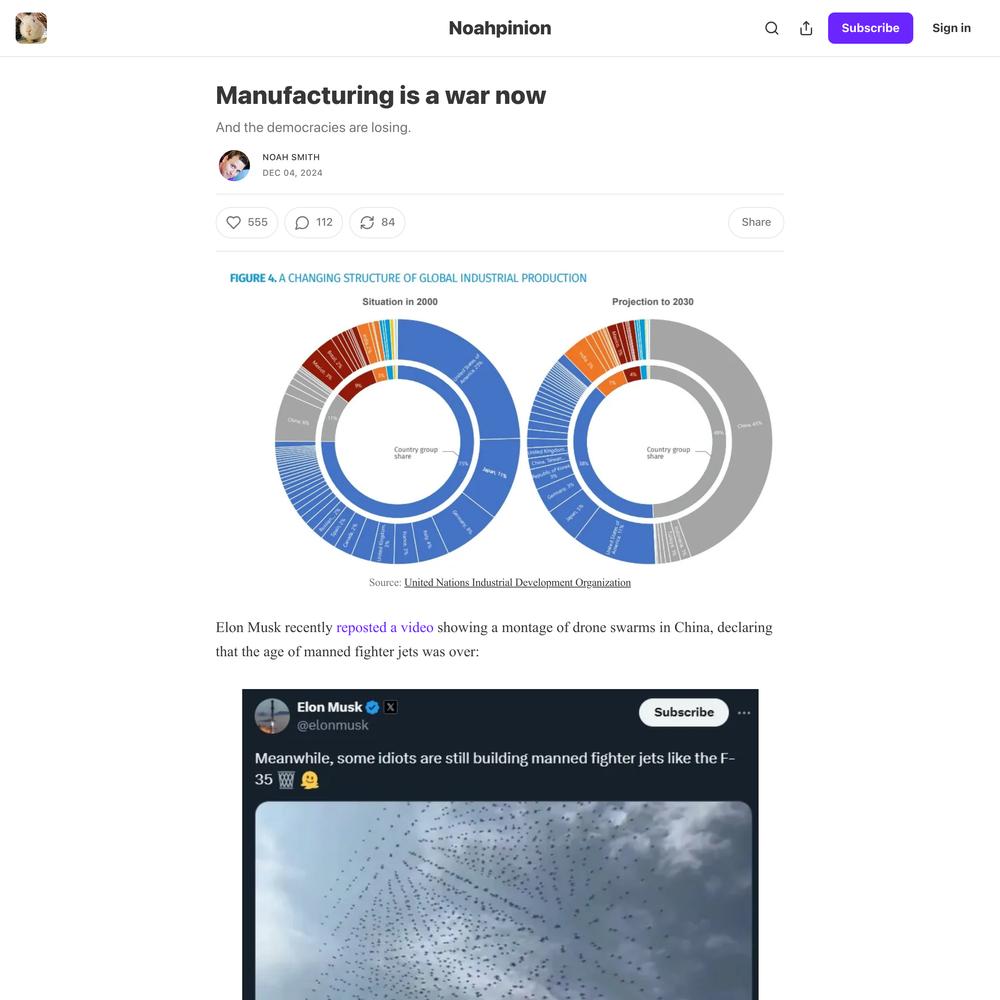The height and width of the screenshot is (1000, 1000).
Task: Open the 'reposted a video' link
Action: click(x=385, y=628)
